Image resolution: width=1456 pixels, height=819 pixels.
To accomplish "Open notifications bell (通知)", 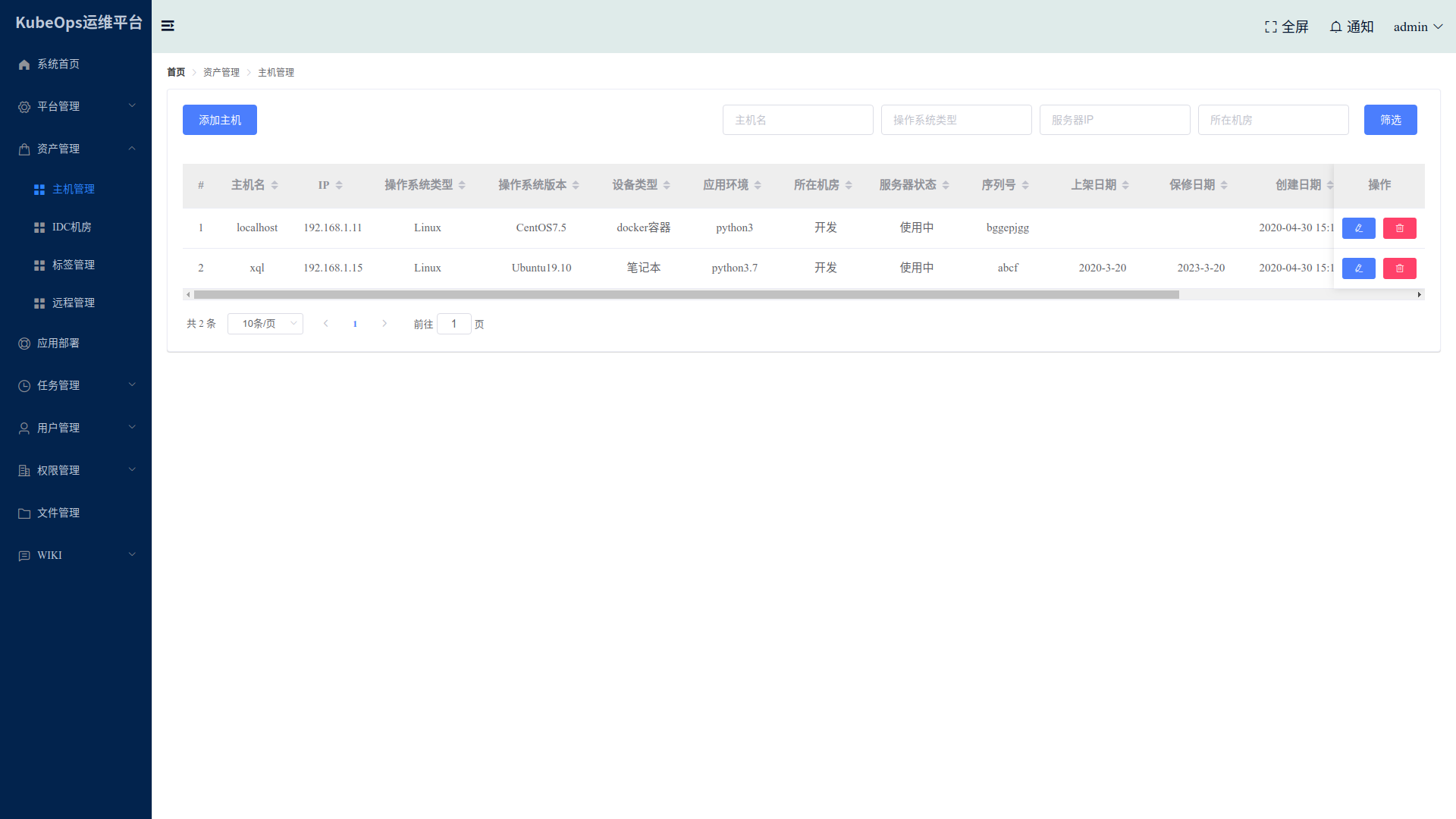I will (1335, 27).
